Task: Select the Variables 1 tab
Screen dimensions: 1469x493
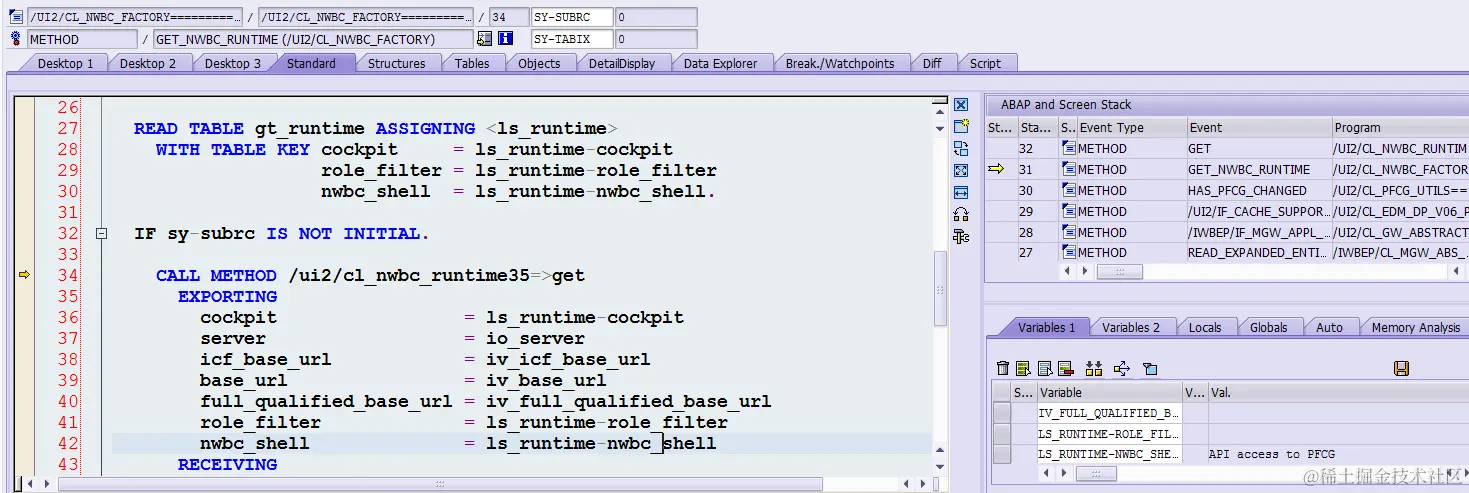Action: 1047,327
